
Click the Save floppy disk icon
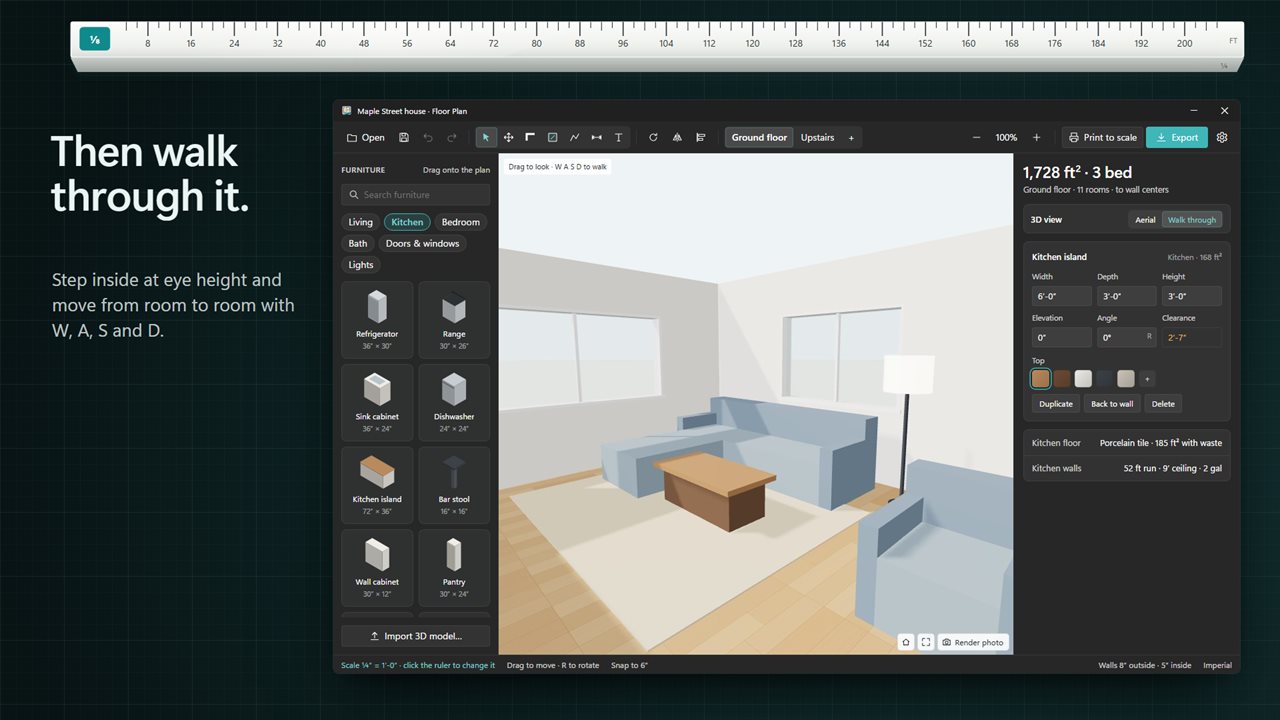(404, 138)
